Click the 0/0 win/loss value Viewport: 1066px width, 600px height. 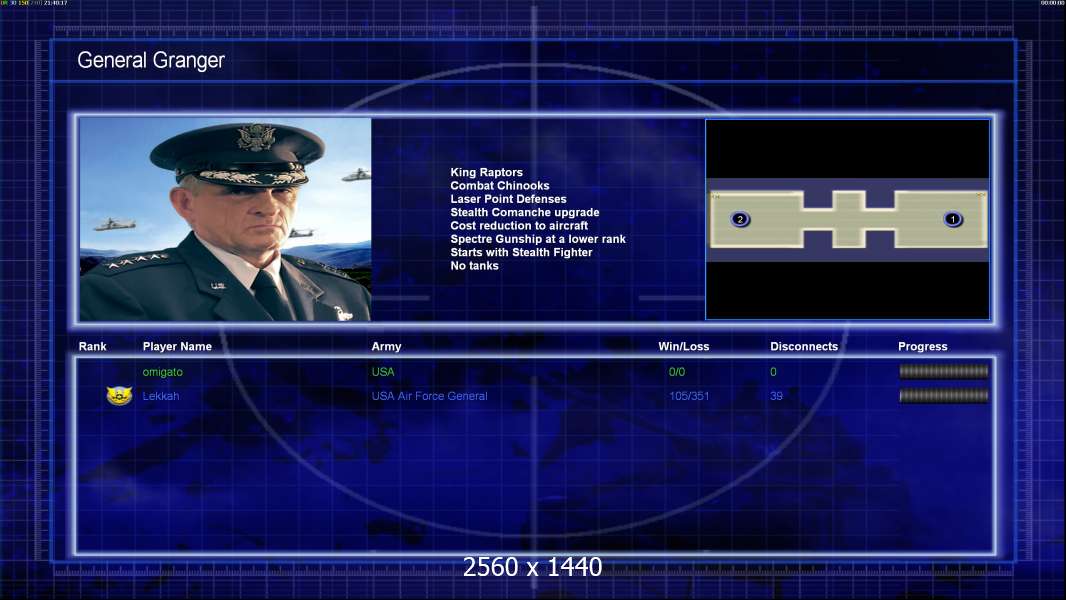676,372
